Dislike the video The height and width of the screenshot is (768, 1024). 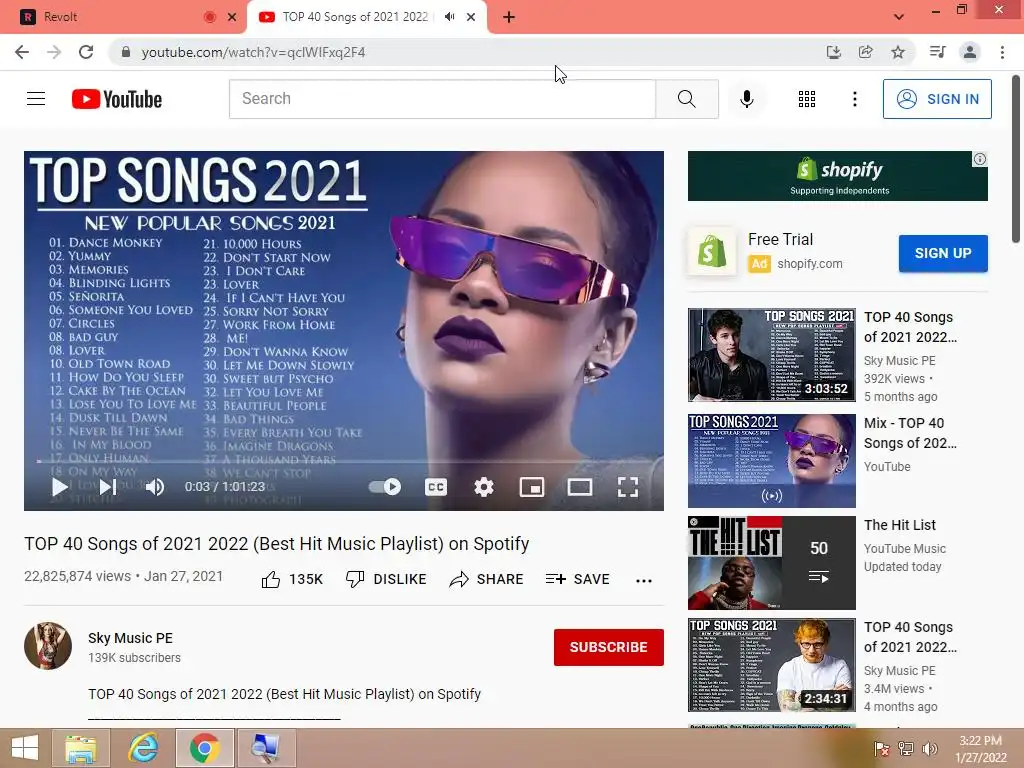point(386,579)
